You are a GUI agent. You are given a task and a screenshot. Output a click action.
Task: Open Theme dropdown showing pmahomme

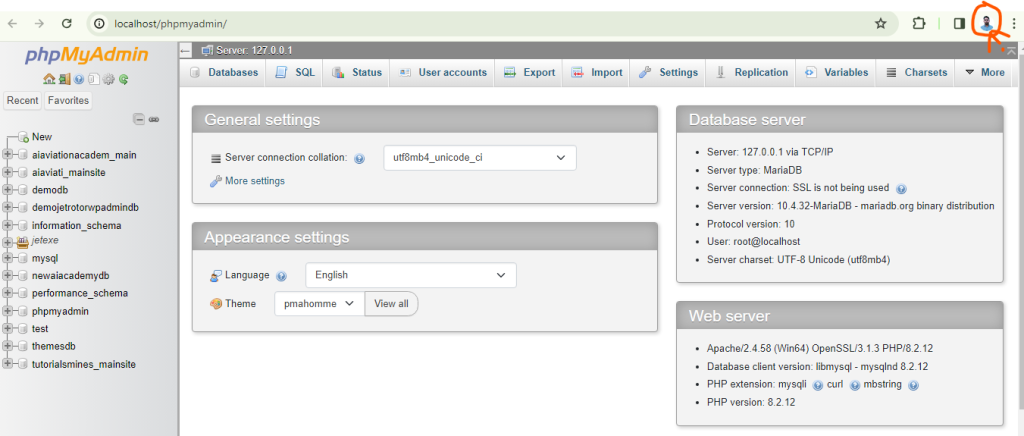coord(319,304)
